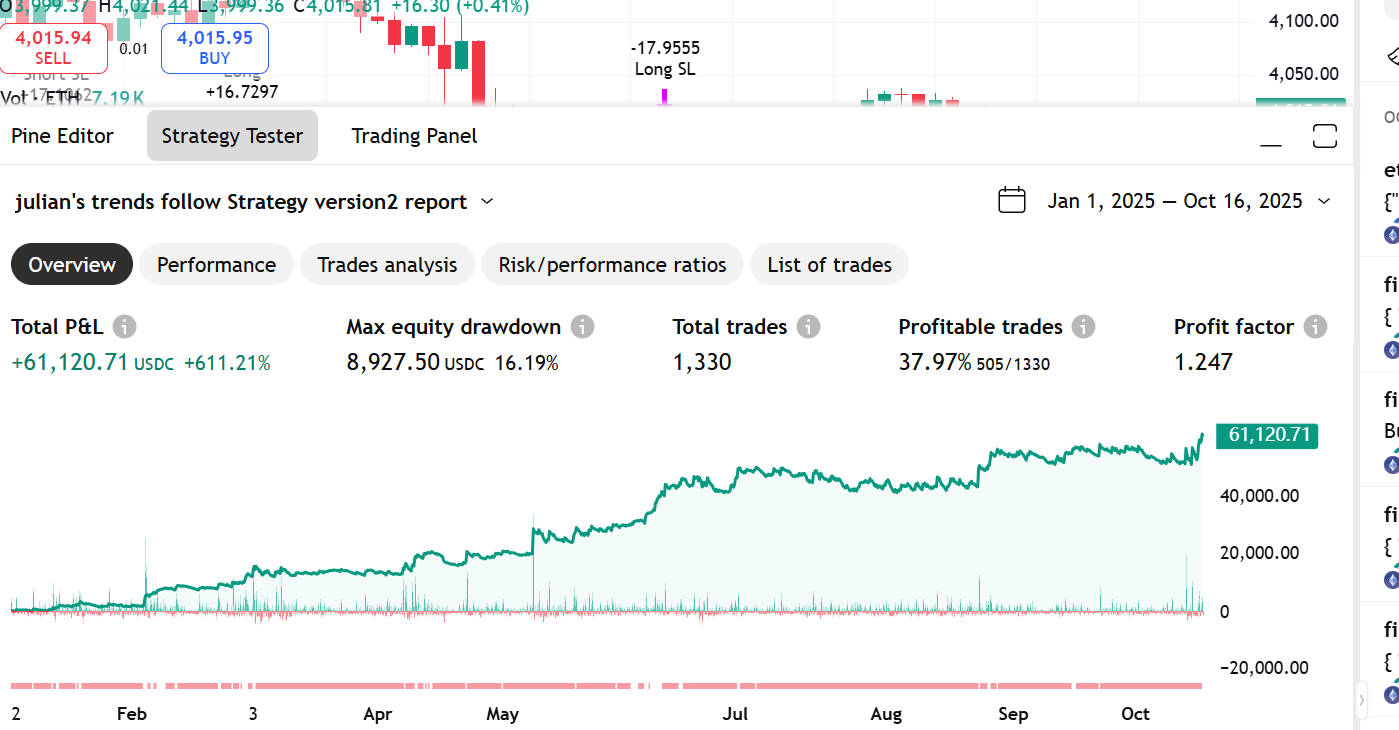Viewport: 1399px width, 730px height.
Task: Click info icon beside Profitable trades
Action: [1083, 327]
